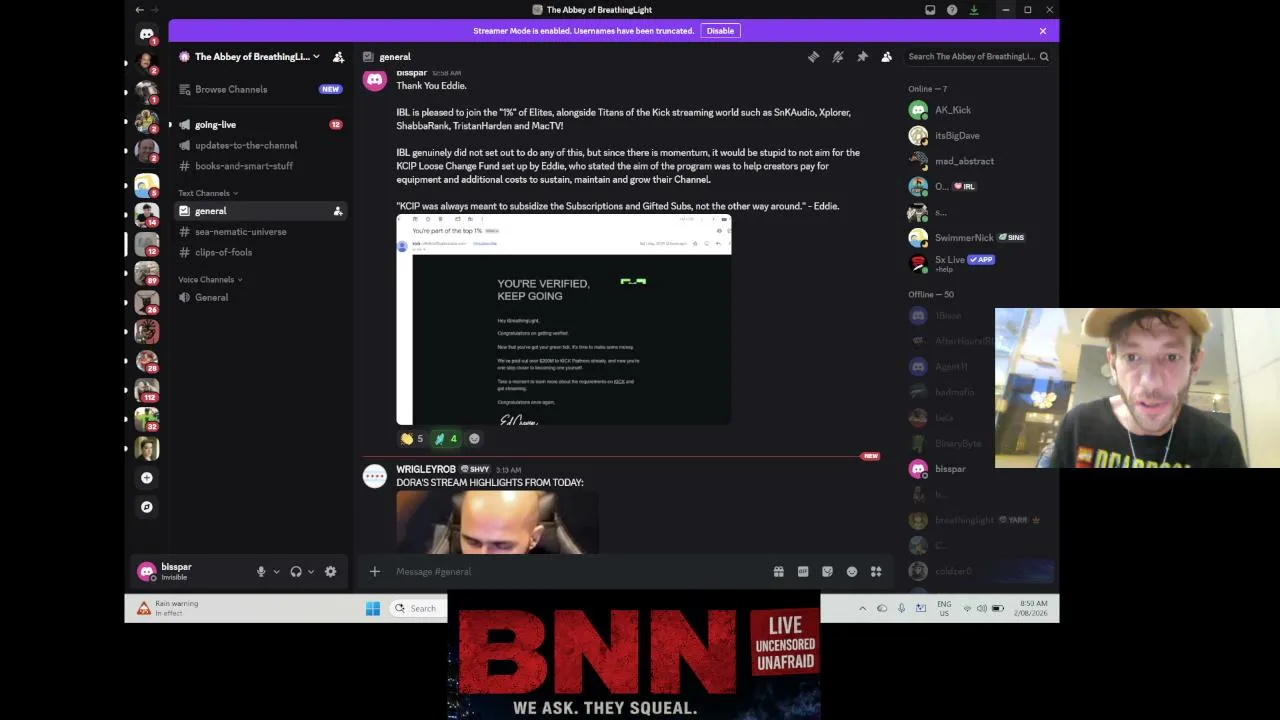Image resolution: width=1280 pixels, height=720 pixels.
Task: Open Discover servers compass icon
Action: tap(147, 507)
